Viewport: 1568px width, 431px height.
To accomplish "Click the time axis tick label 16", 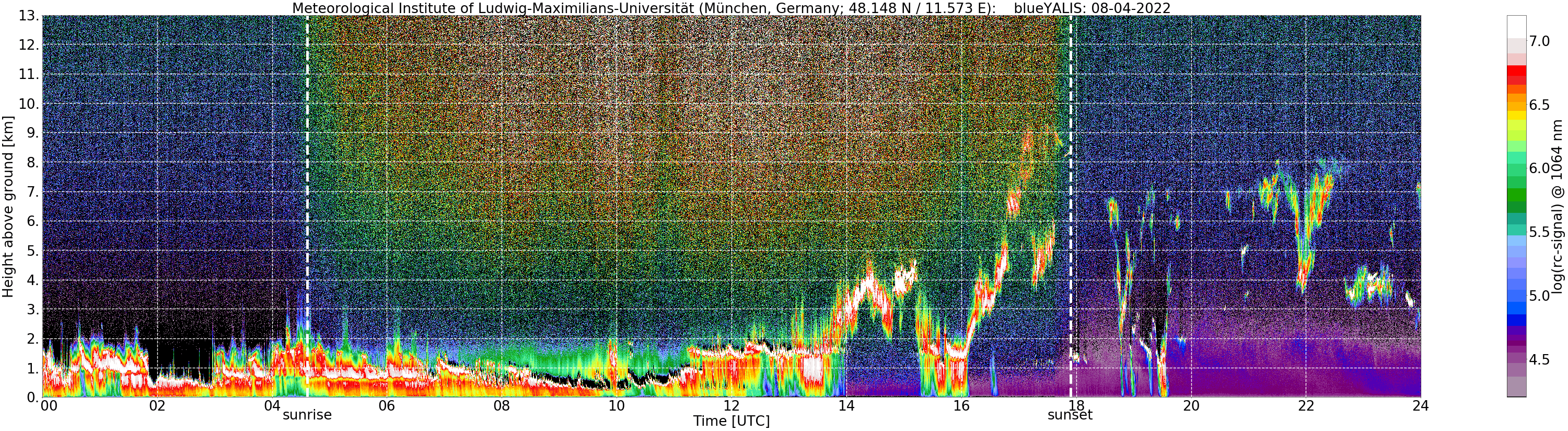I will click(961, 405).
